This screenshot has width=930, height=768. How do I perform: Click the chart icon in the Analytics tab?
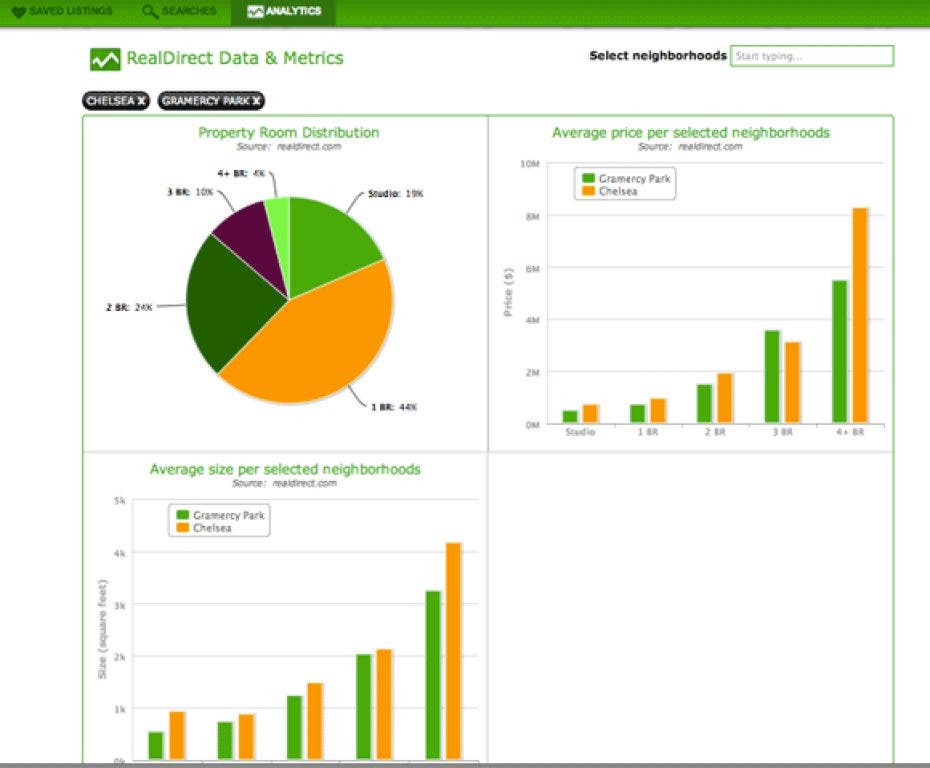coord(255,12)
